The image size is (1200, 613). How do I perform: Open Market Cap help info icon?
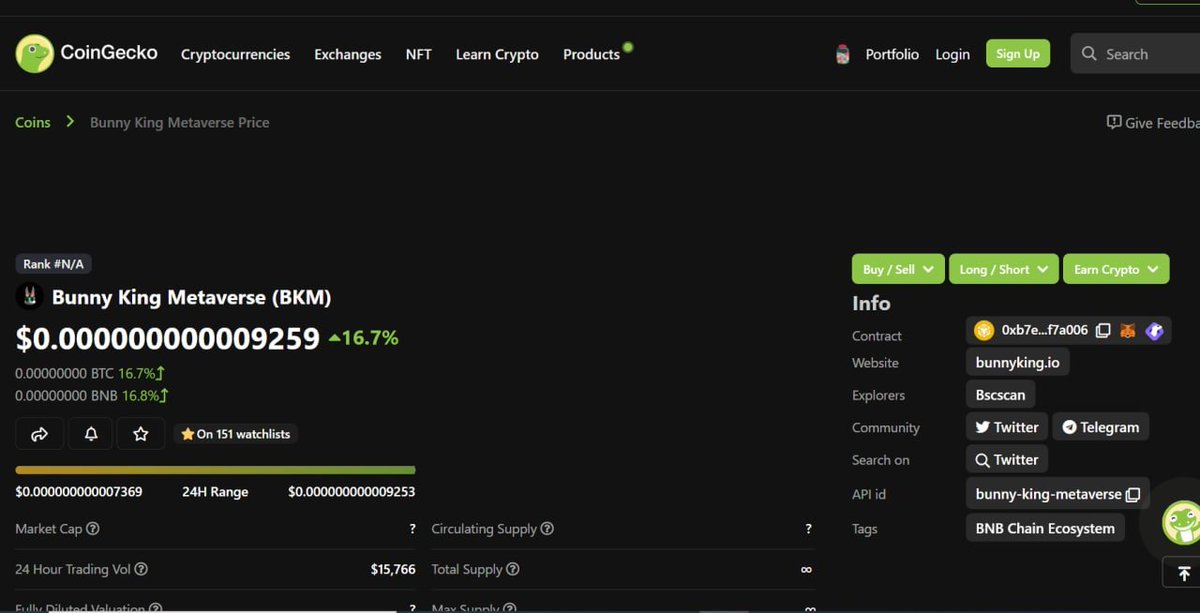point(93,528)
